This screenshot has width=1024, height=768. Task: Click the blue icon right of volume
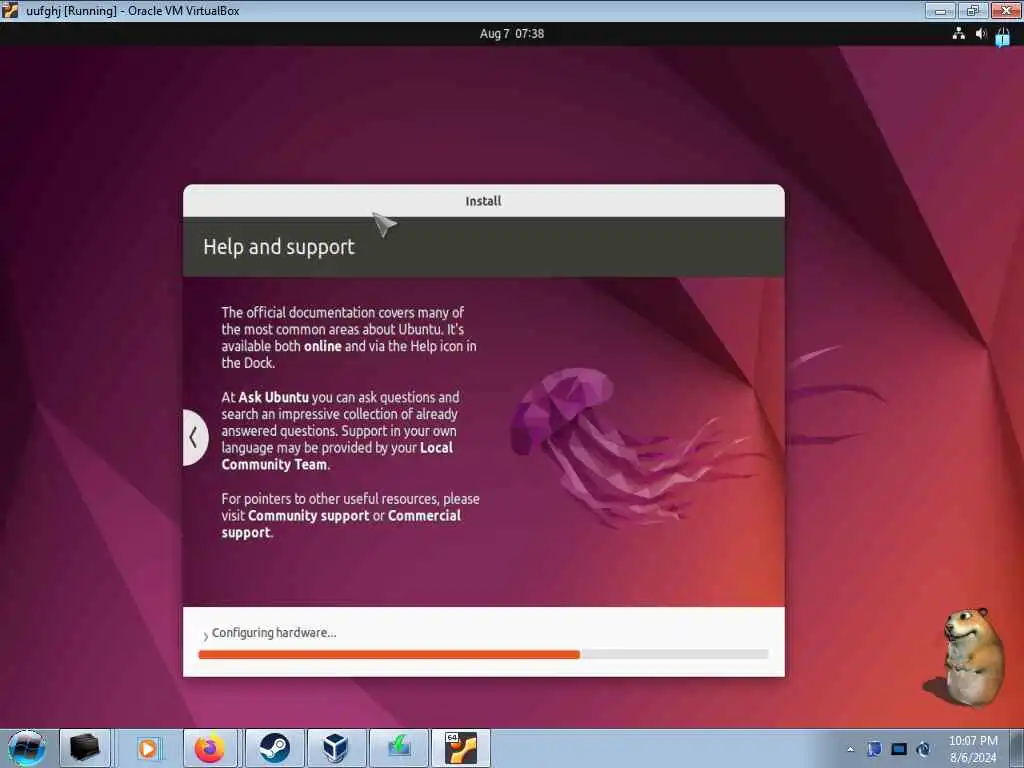(x=1002, y=36)
